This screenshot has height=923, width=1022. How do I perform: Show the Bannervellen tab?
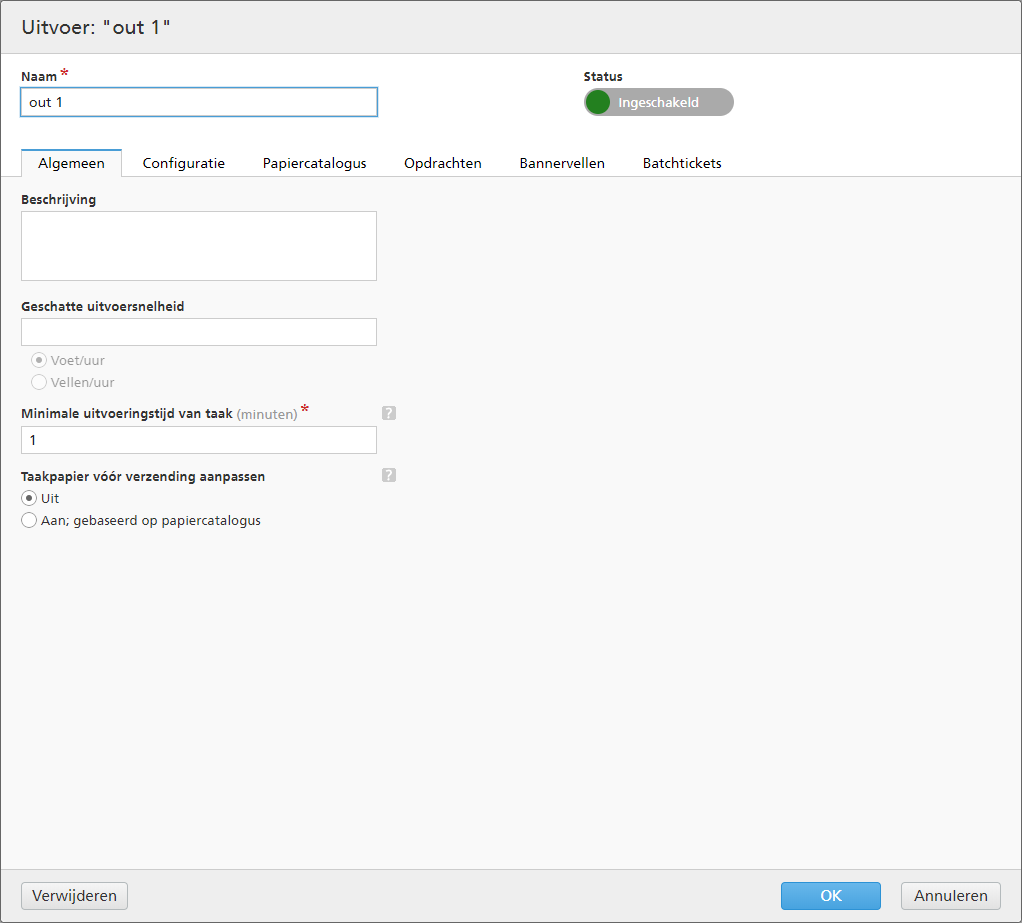(x=562, y=163)
